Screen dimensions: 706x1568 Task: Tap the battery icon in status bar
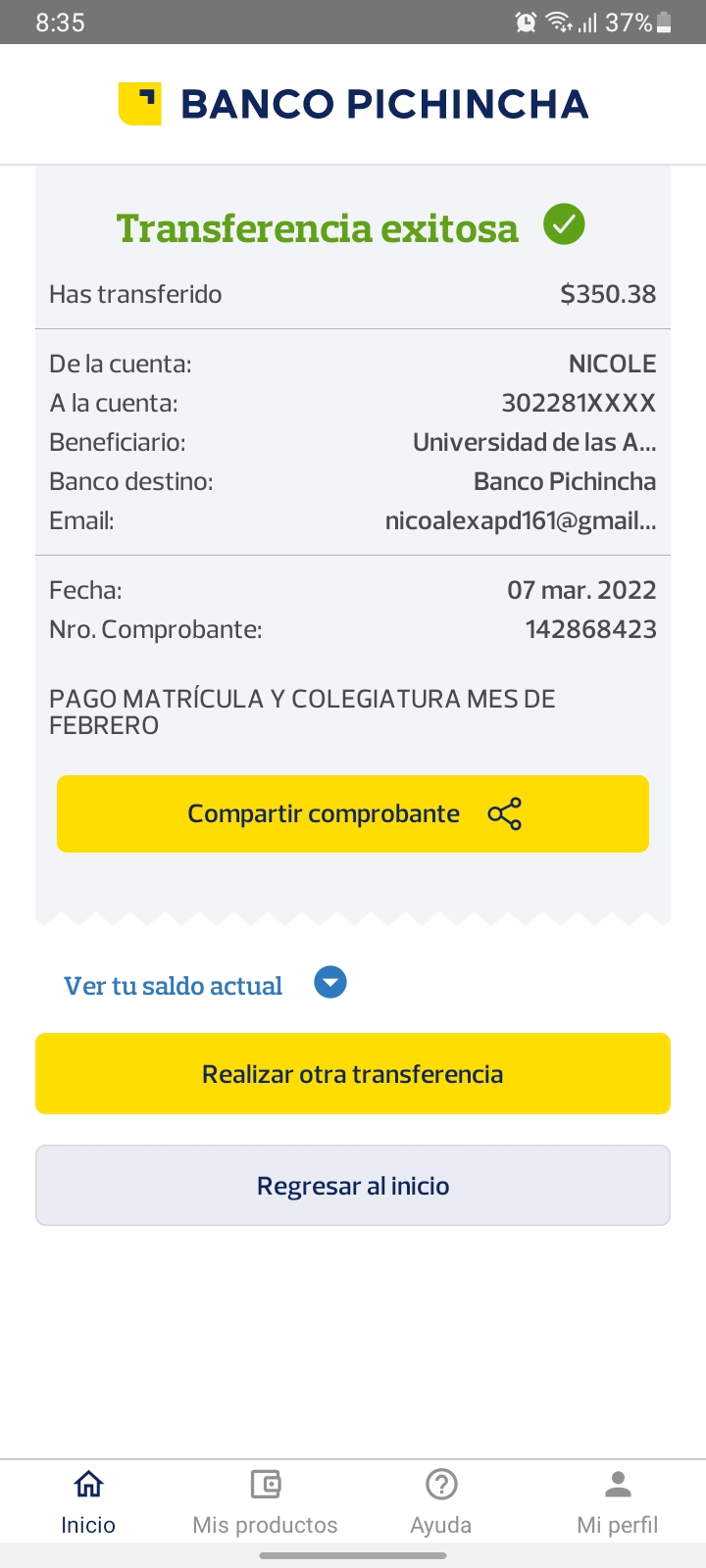664,23
